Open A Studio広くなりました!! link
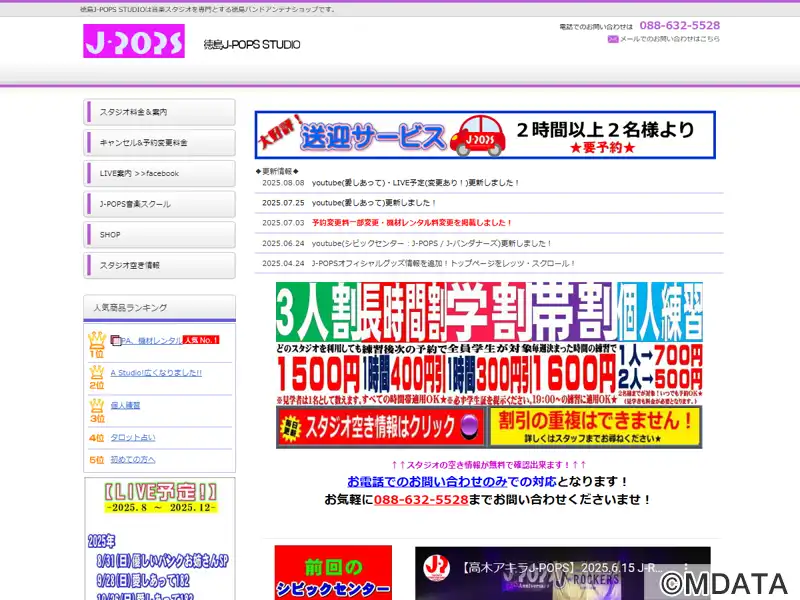Screen dimensions: 800x600 156,372
